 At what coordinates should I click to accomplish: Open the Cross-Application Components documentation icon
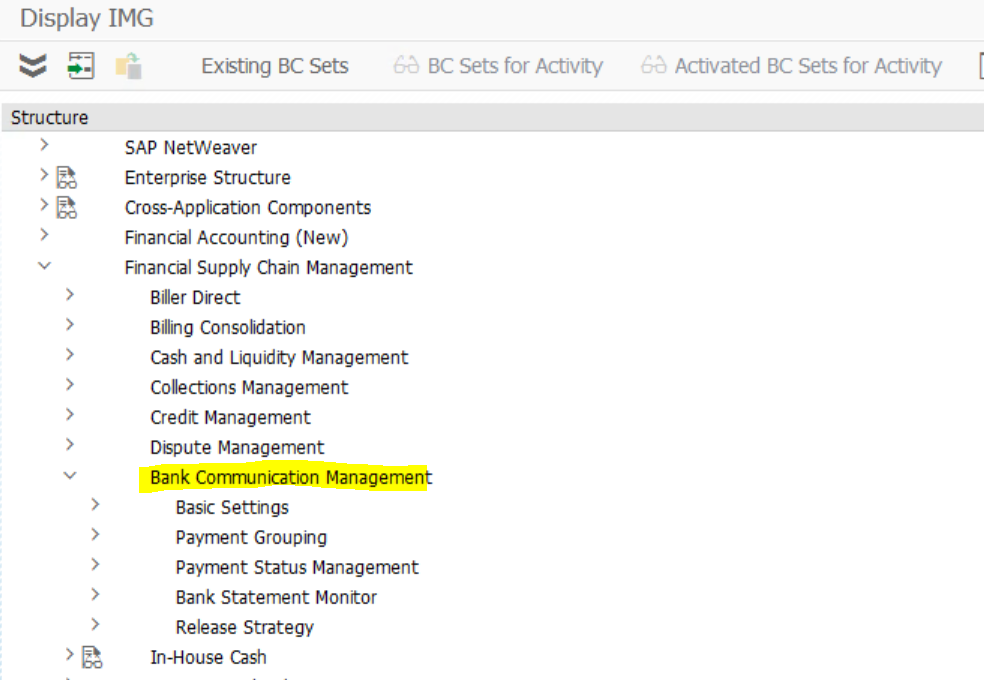[x=67, y=208]
